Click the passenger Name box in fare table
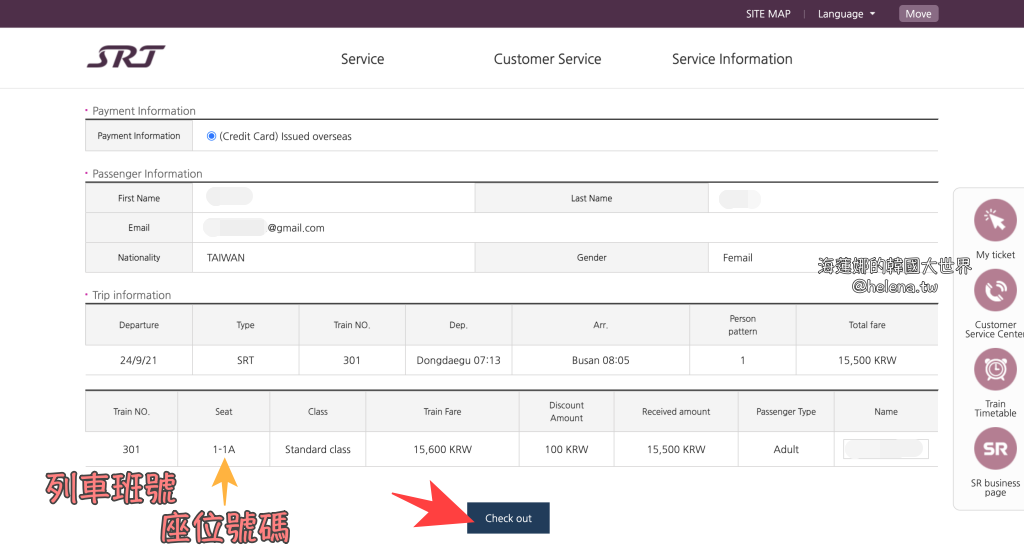The height and width of the screenshot is (551, 1024). click(x=885, y=449)
